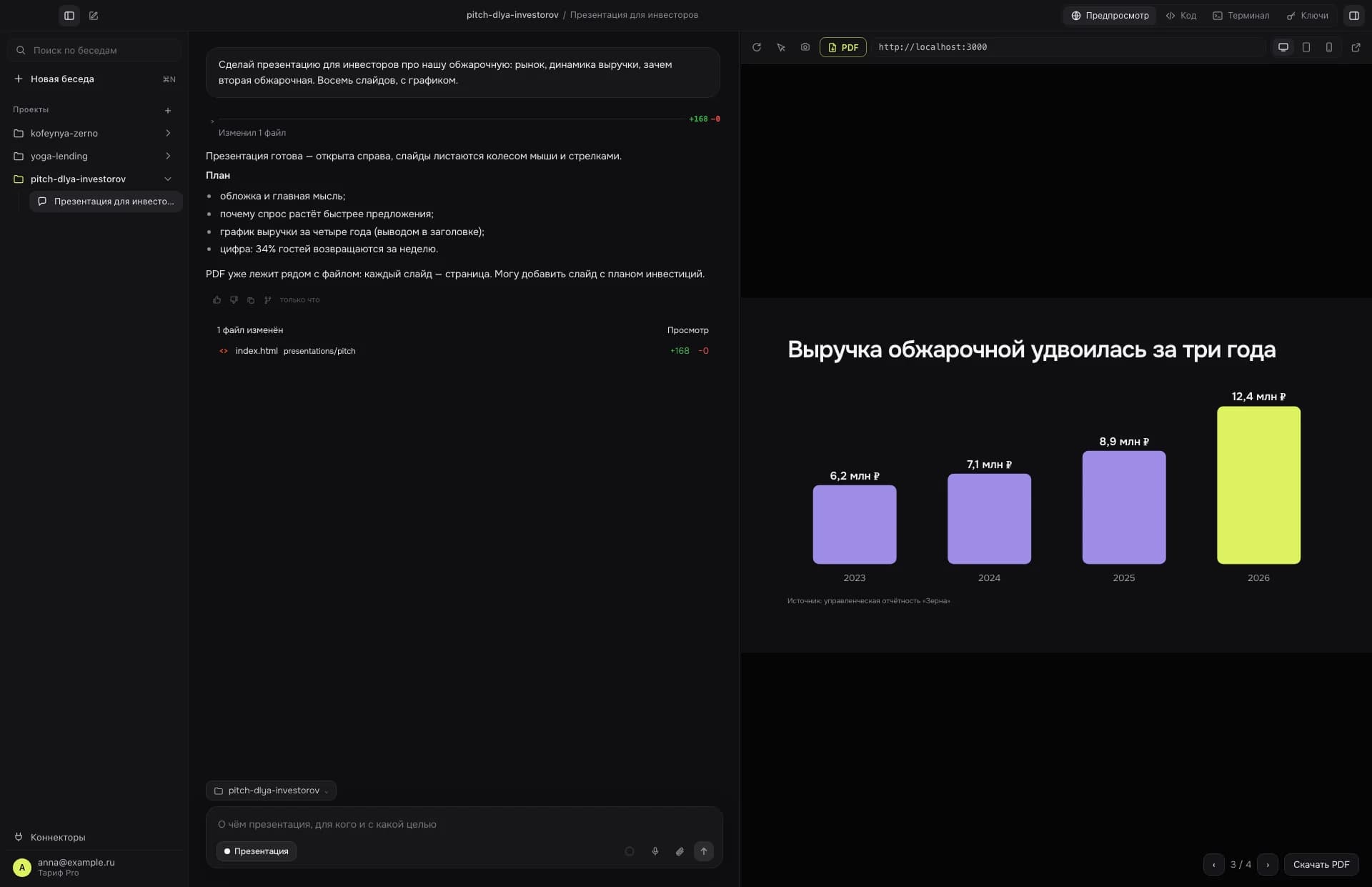This screenshot has height=887, width=1372.
Task: Toggle the Презентация mode chip
Action: click(x=257, y=851)
